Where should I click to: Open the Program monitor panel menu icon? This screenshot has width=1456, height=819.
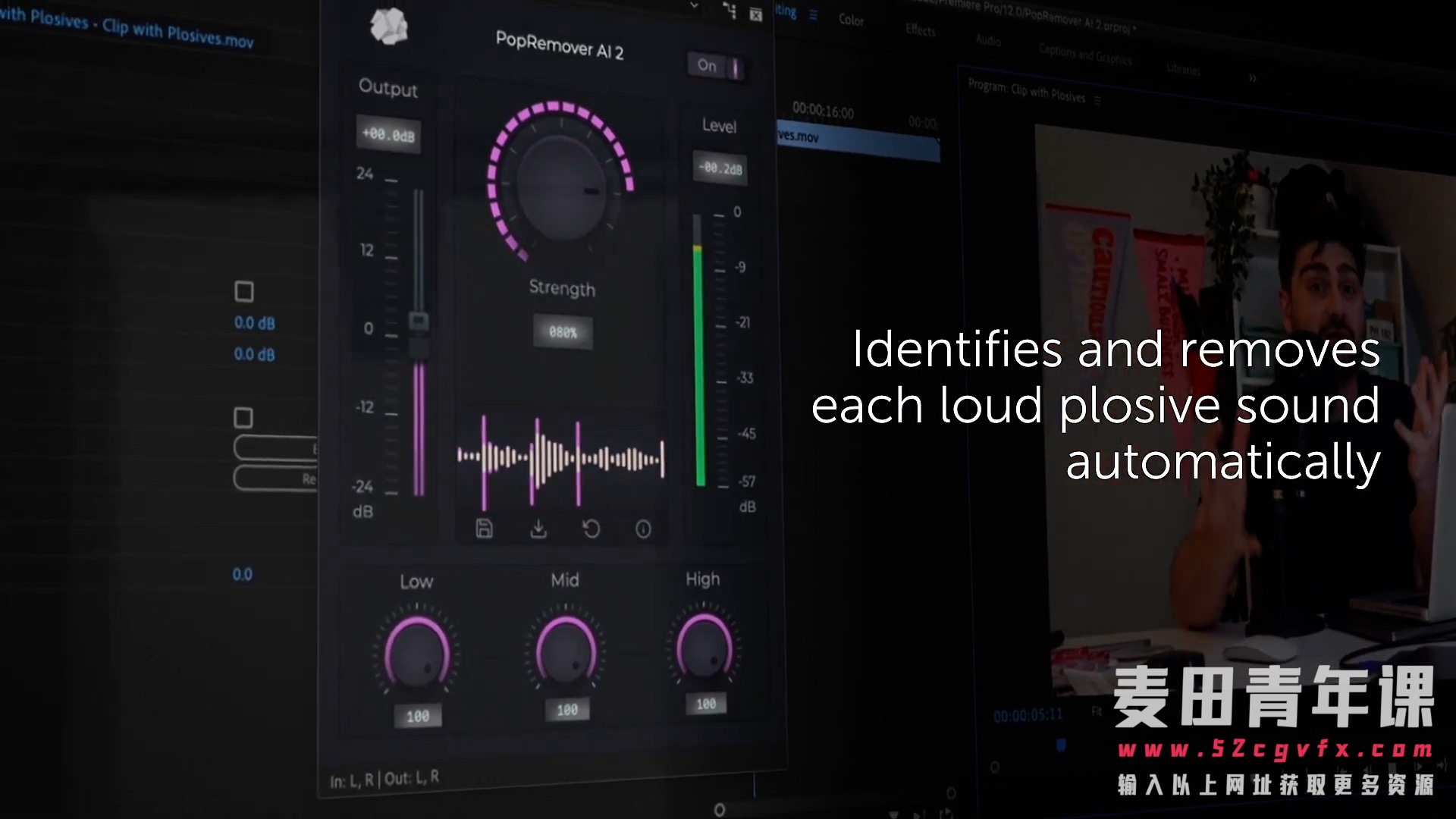[1097, 99]
